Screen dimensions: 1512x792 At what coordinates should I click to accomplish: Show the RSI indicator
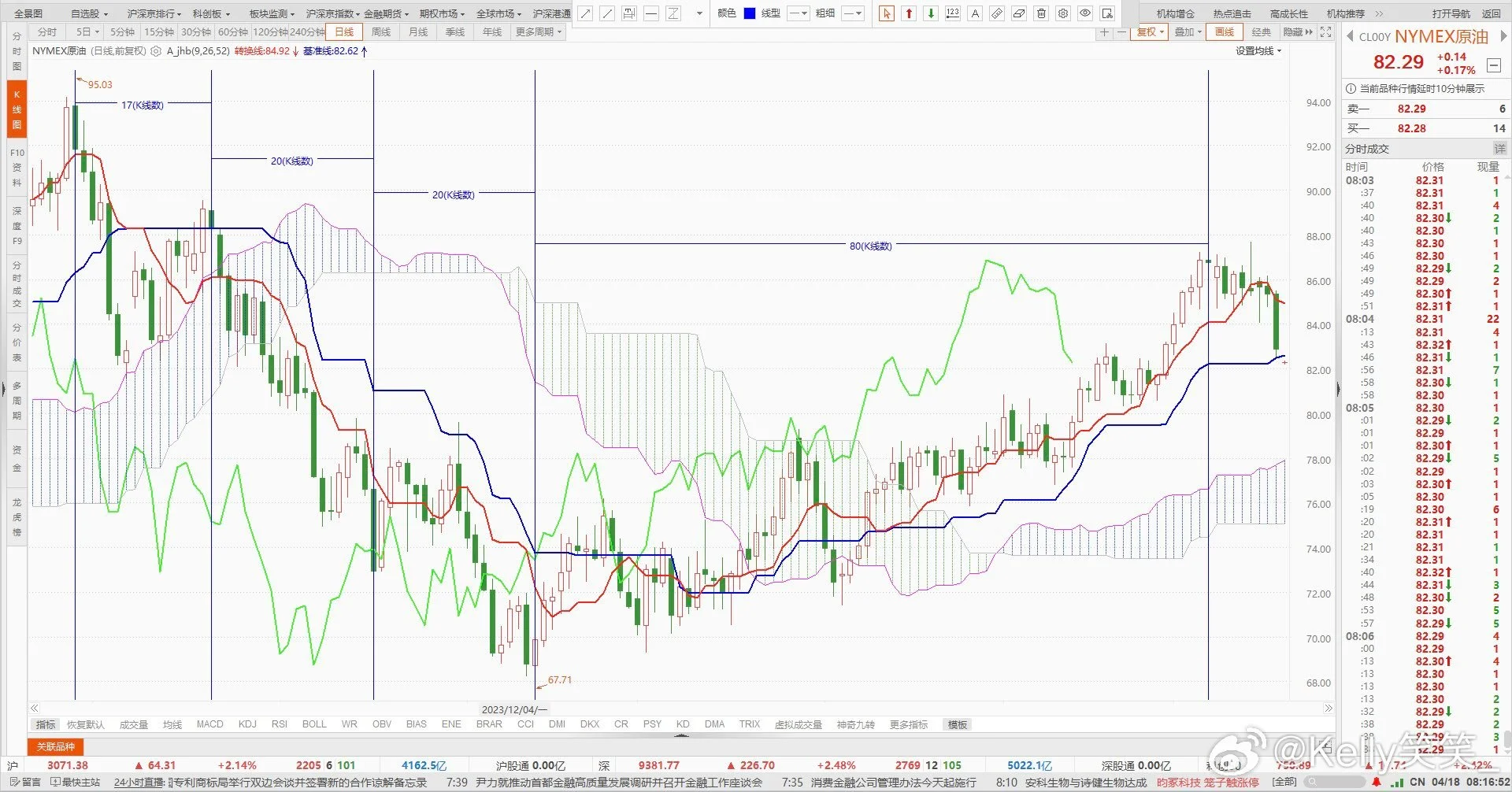tap(280, 724)
